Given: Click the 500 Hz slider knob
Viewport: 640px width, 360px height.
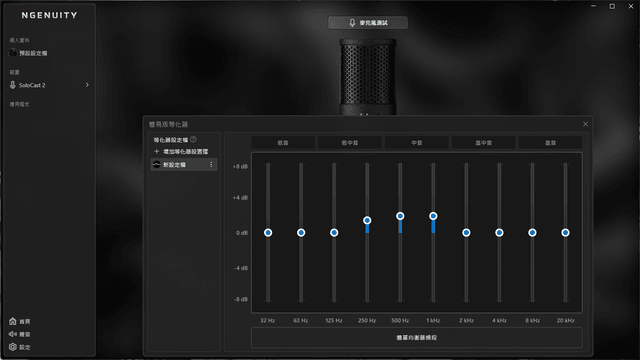Looking at the screenshot, I should click(400, 216).
